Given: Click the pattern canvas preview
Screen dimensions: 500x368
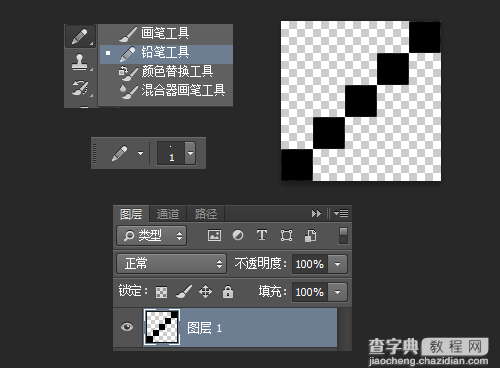Looking at the screenshot, I should click(361, 101).
